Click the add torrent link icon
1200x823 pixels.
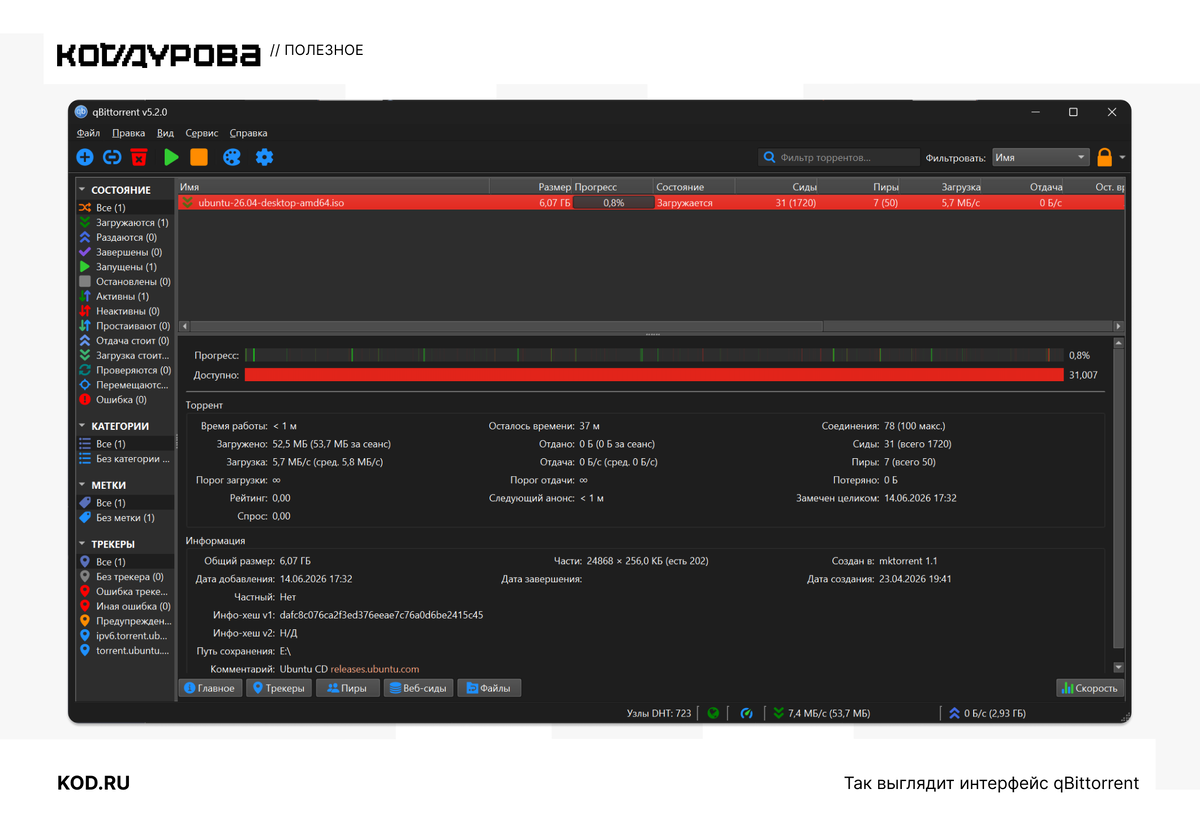112,157
